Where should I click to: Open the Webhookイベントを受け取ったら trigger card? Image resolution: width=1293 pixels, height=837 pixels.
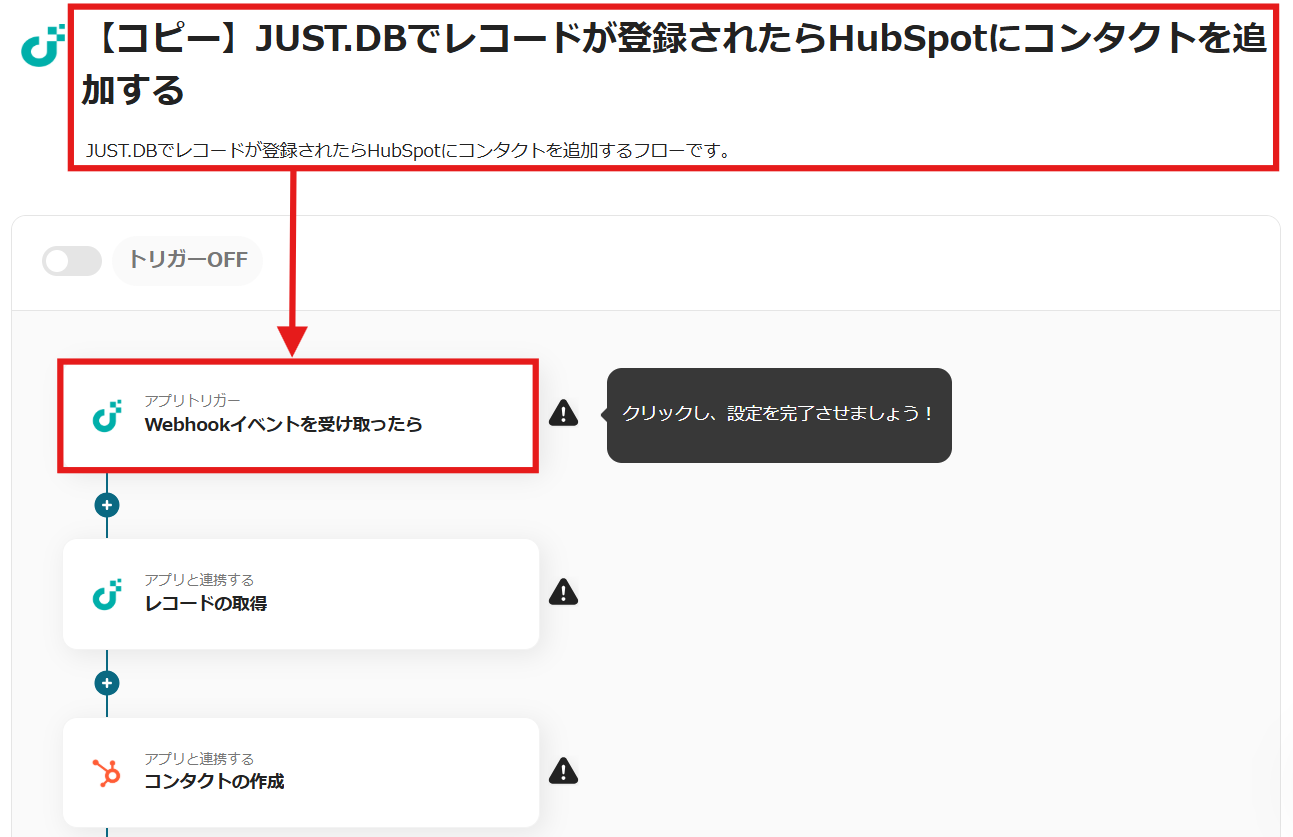point(300,415)
